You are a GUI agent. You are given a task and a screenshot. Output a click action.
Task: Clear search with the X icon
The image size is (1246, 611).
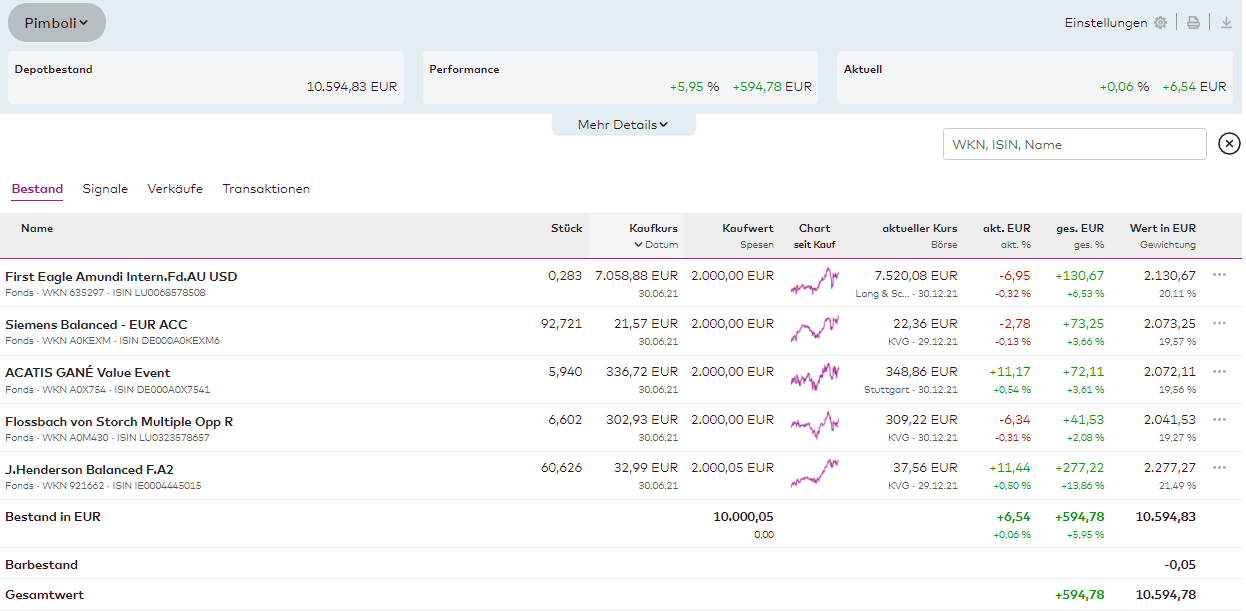(x=1229, y=144)
